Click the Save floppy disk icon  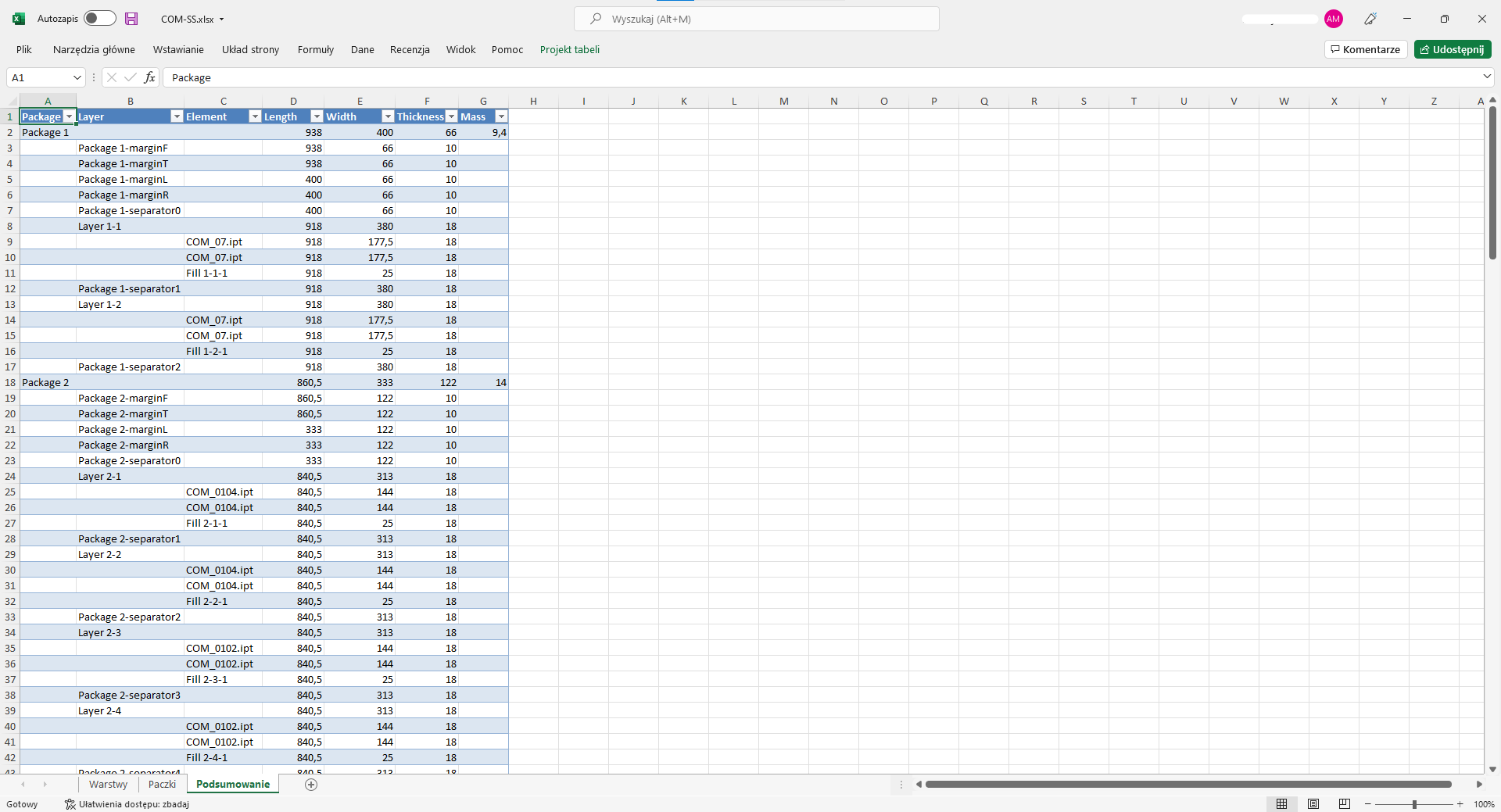[x=131, y=19]
